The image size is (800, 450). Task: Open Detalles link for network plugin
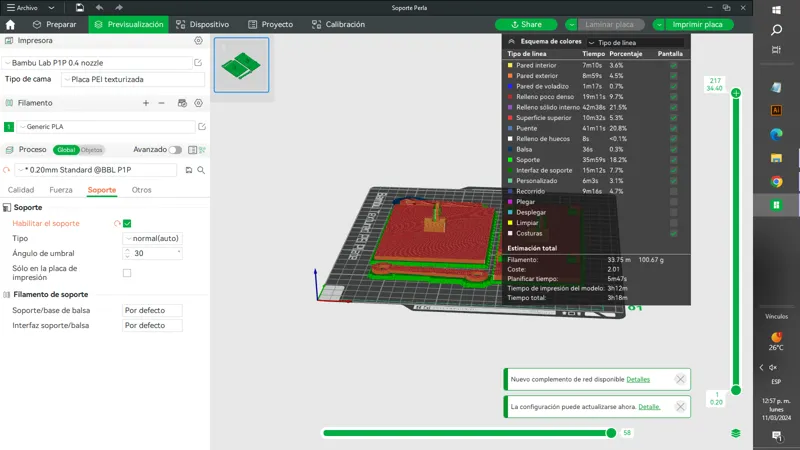[x=638, y=380]
